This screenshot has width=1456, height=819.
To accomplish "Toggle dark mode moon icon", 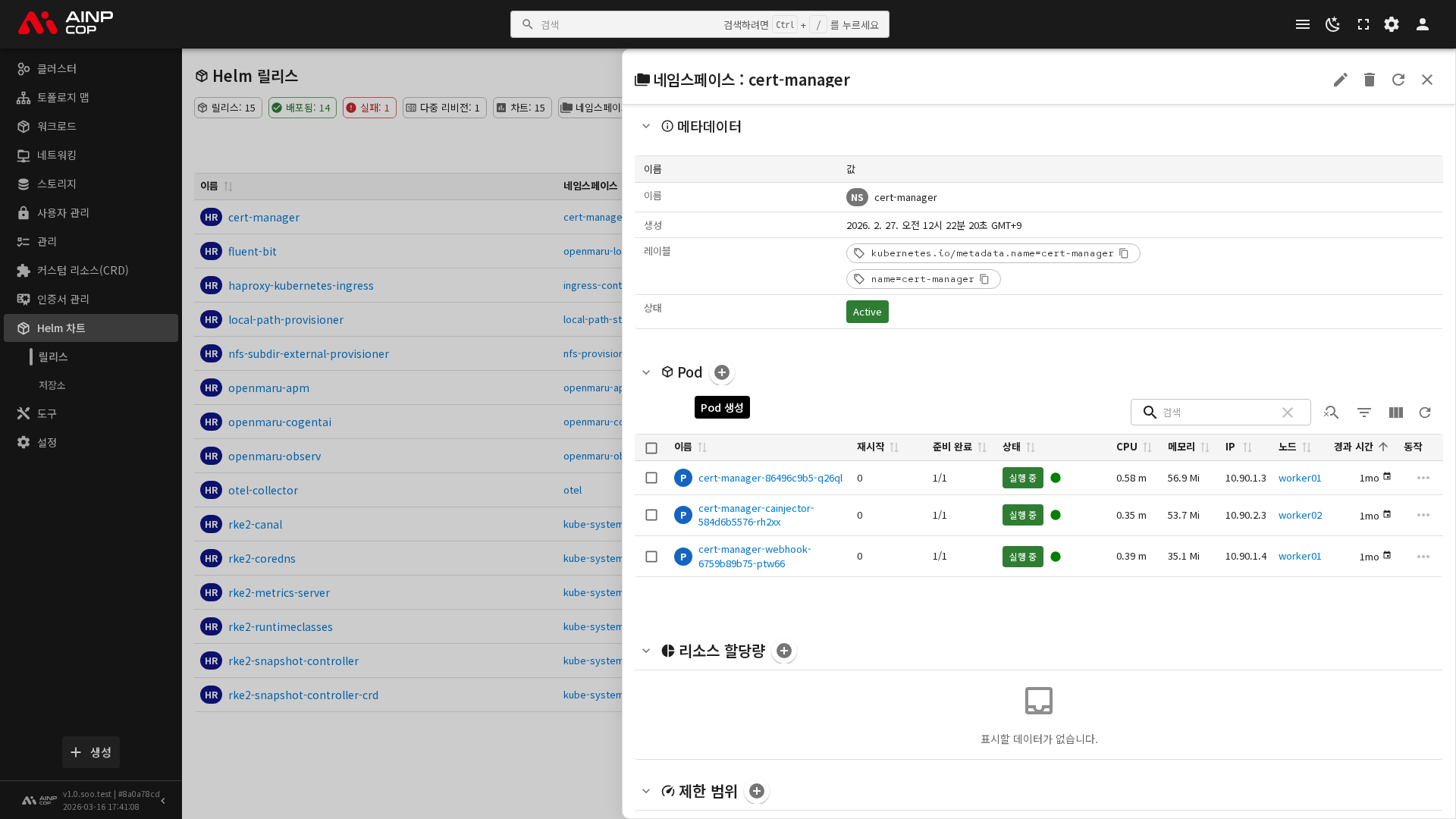I will (x=1332, y=24).
